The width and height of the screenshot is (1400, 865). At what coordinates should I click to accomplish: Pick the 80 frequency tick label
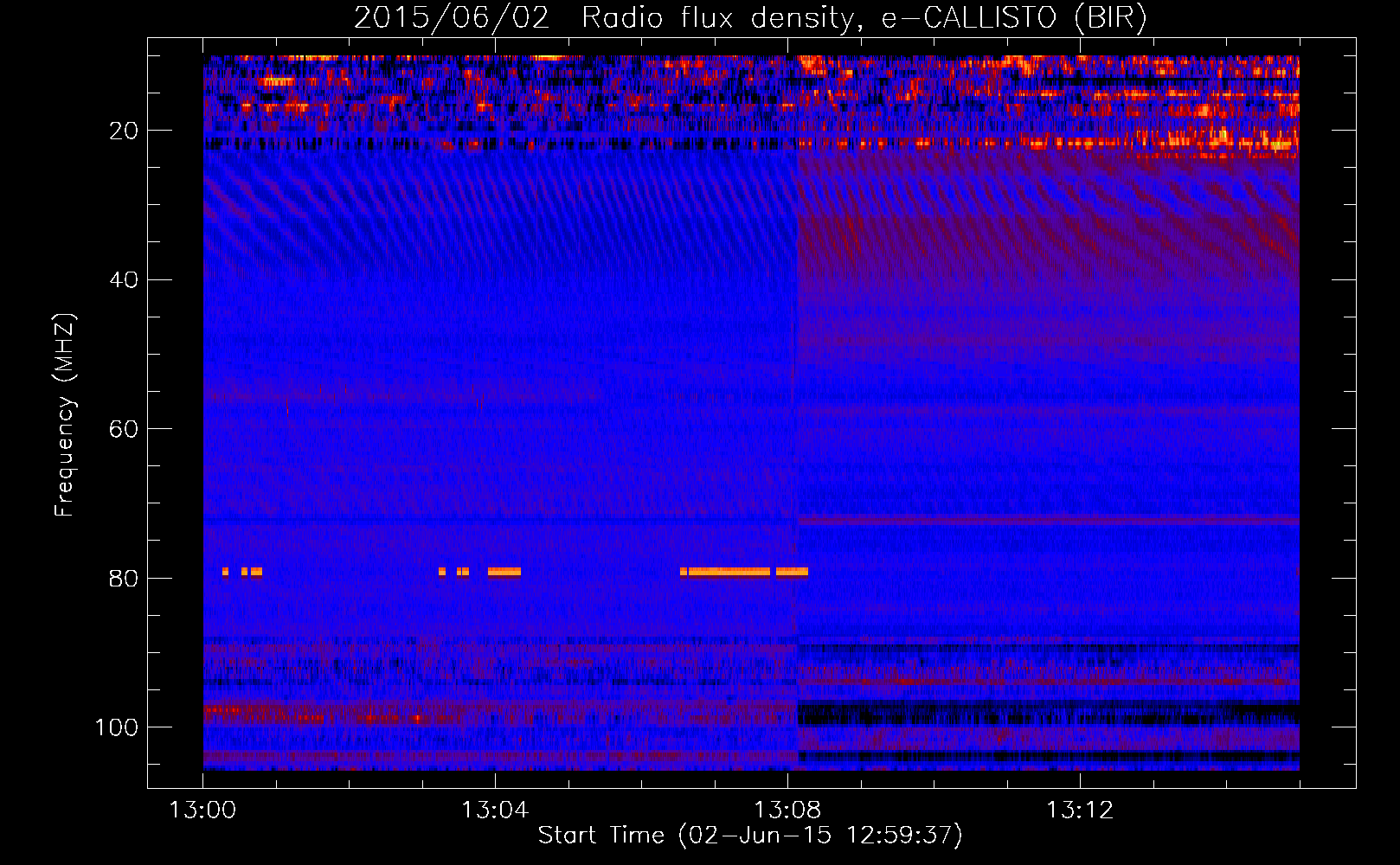click(125, 579)
